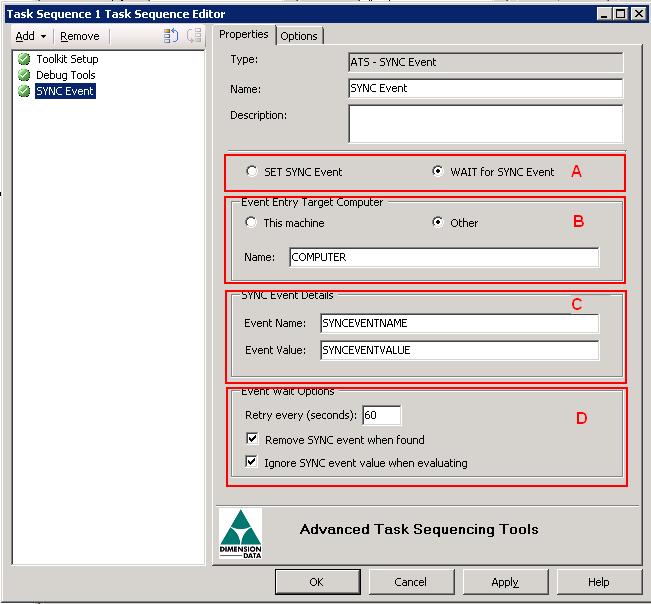Click the target computer Name field COMPUTER

click(x=444, y=257)
